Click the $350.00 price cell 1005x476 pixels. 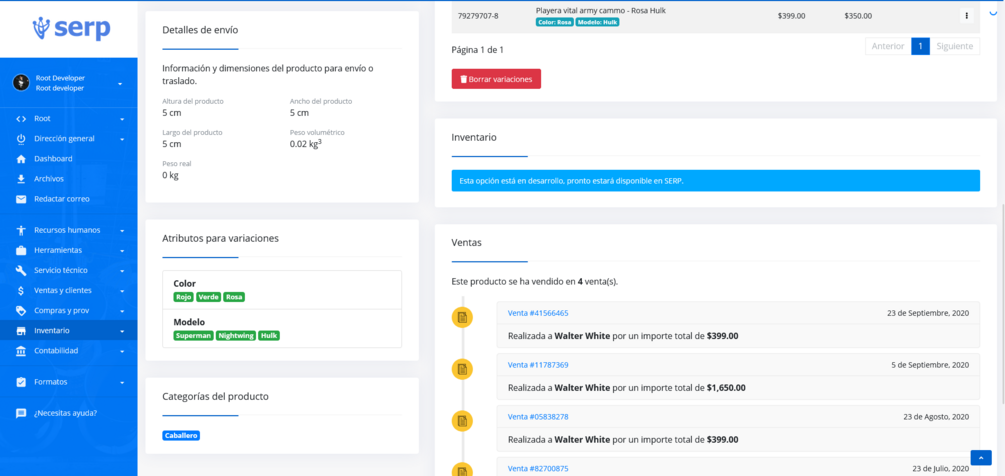pyautogui.click(x=858, y=16)
